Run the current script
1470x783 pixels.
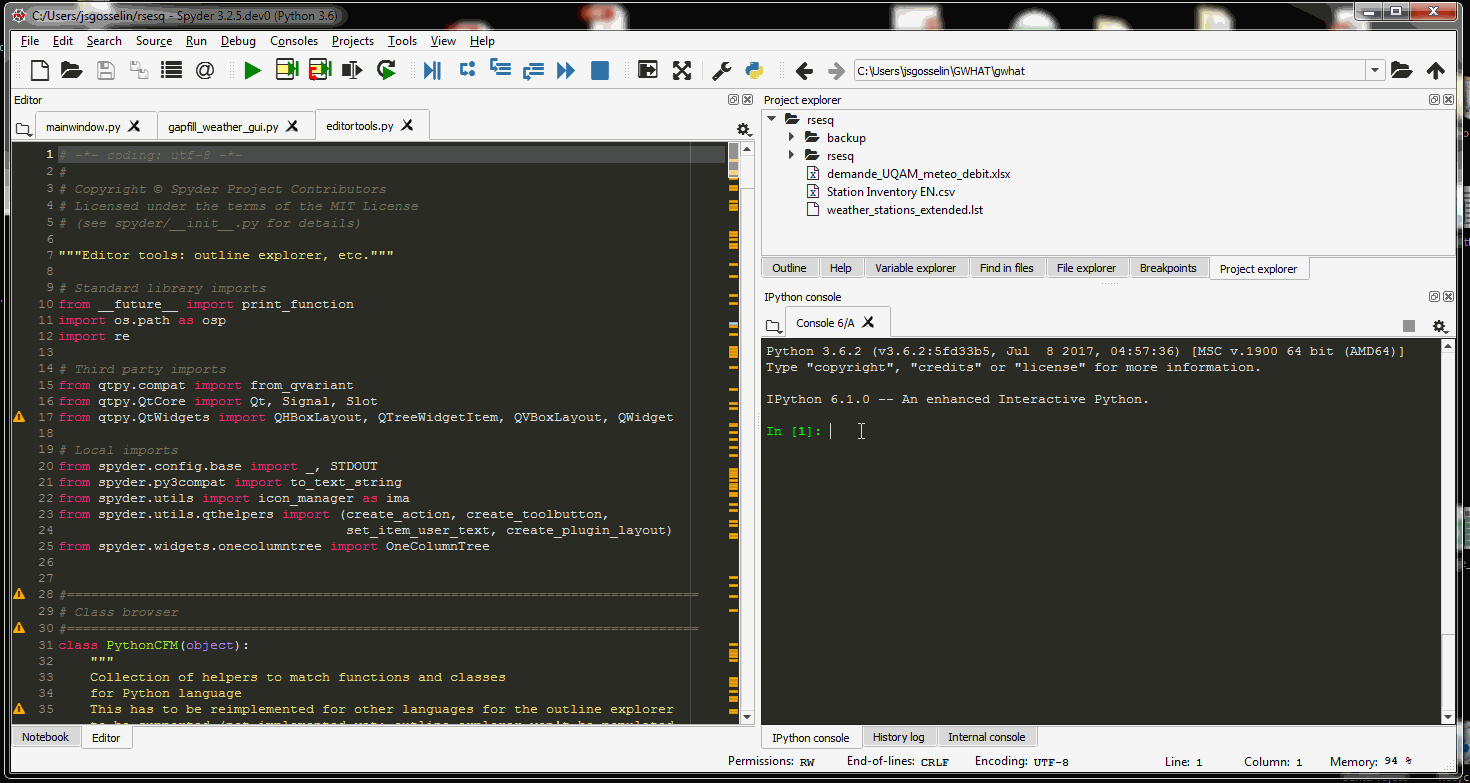(253, 70)
